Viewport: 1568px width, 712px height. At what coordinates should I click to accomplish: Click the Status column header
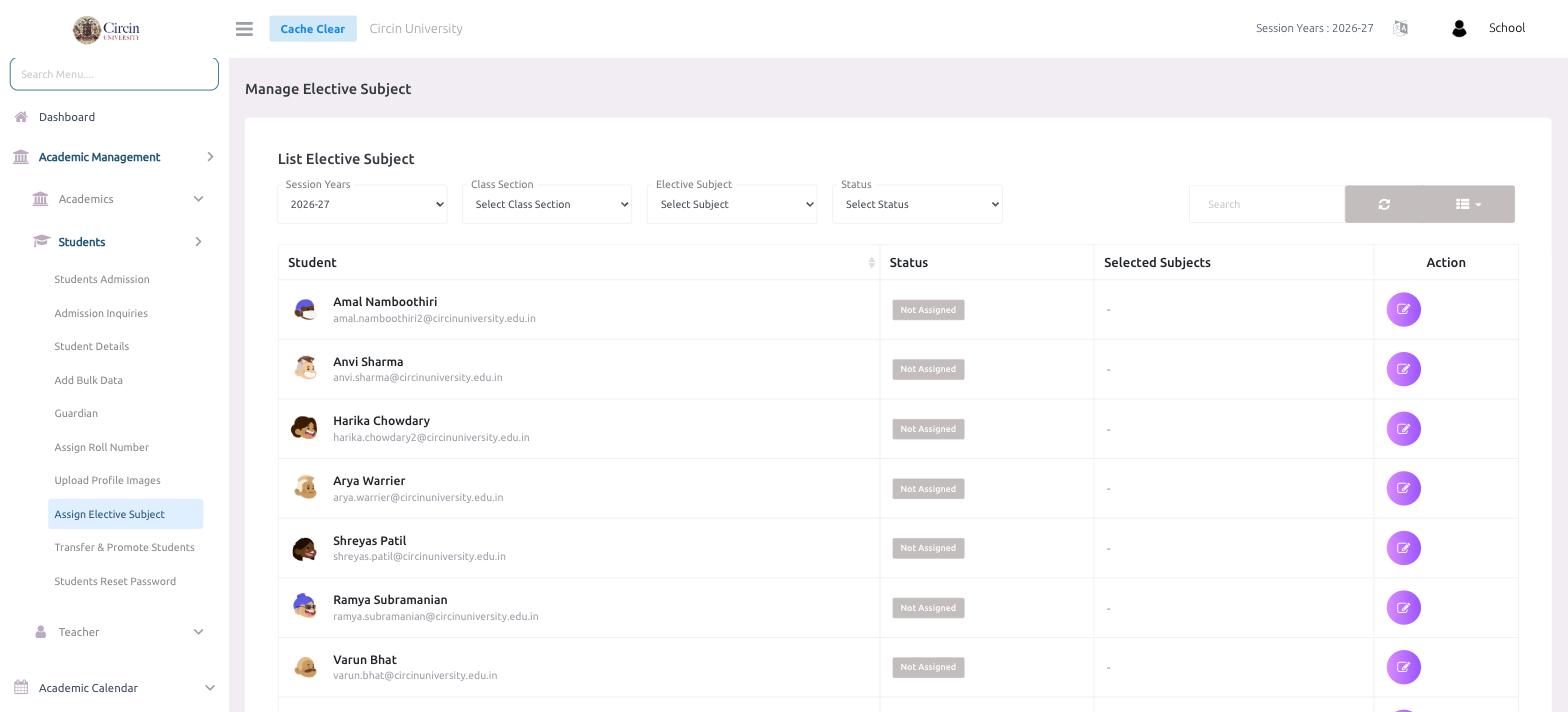(x=909, y=263)
